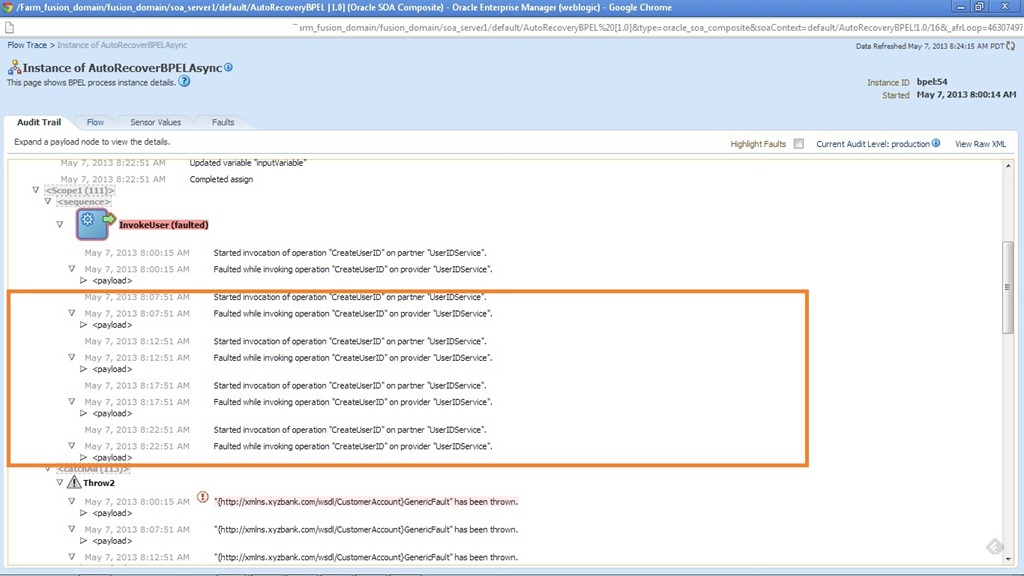
Task: Click the audit trail scroll-up arrow
Action: click(x=1009, y=166)
